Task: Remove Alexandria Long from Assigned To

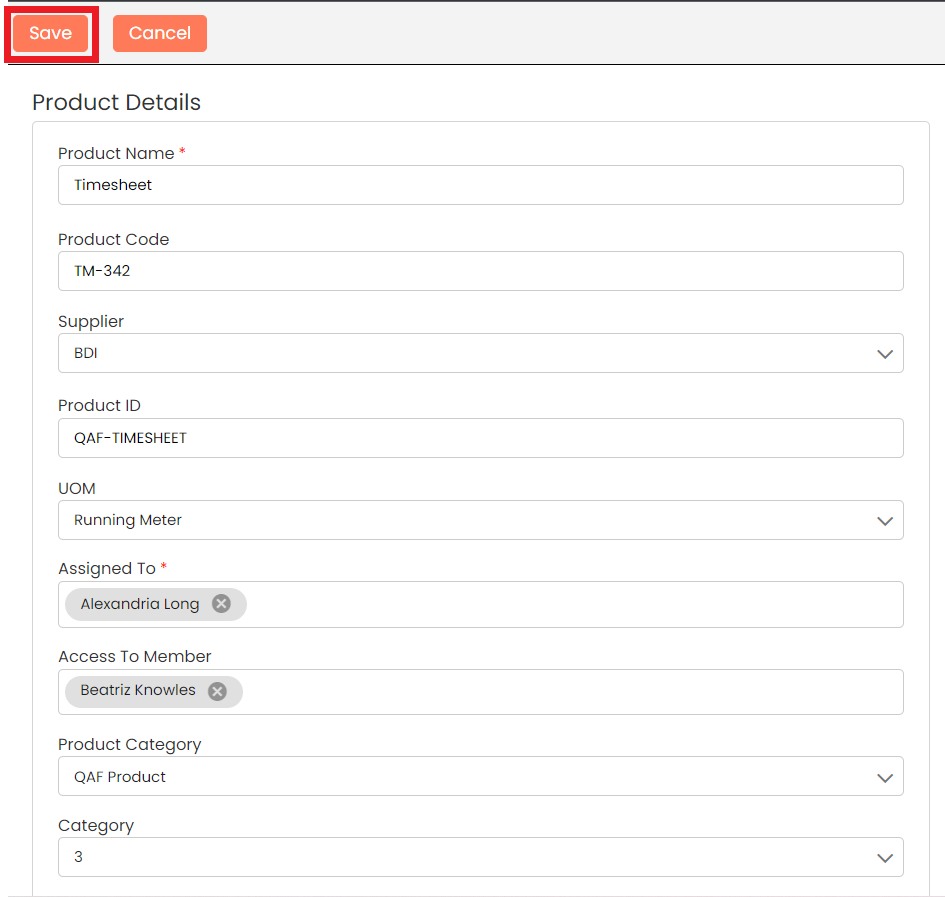Action: click(221, 604)
